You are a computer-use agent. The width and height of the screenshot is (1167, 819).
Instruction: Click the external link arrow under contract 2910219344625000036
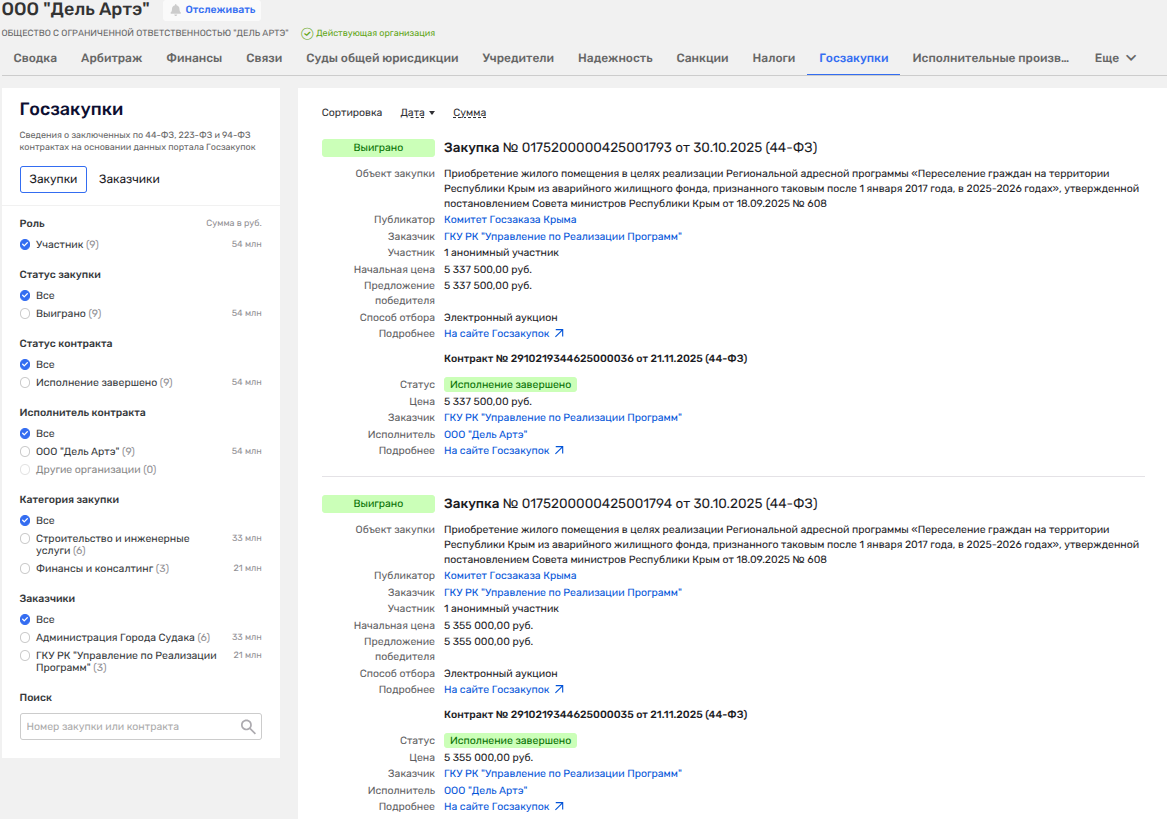[559, 451]
